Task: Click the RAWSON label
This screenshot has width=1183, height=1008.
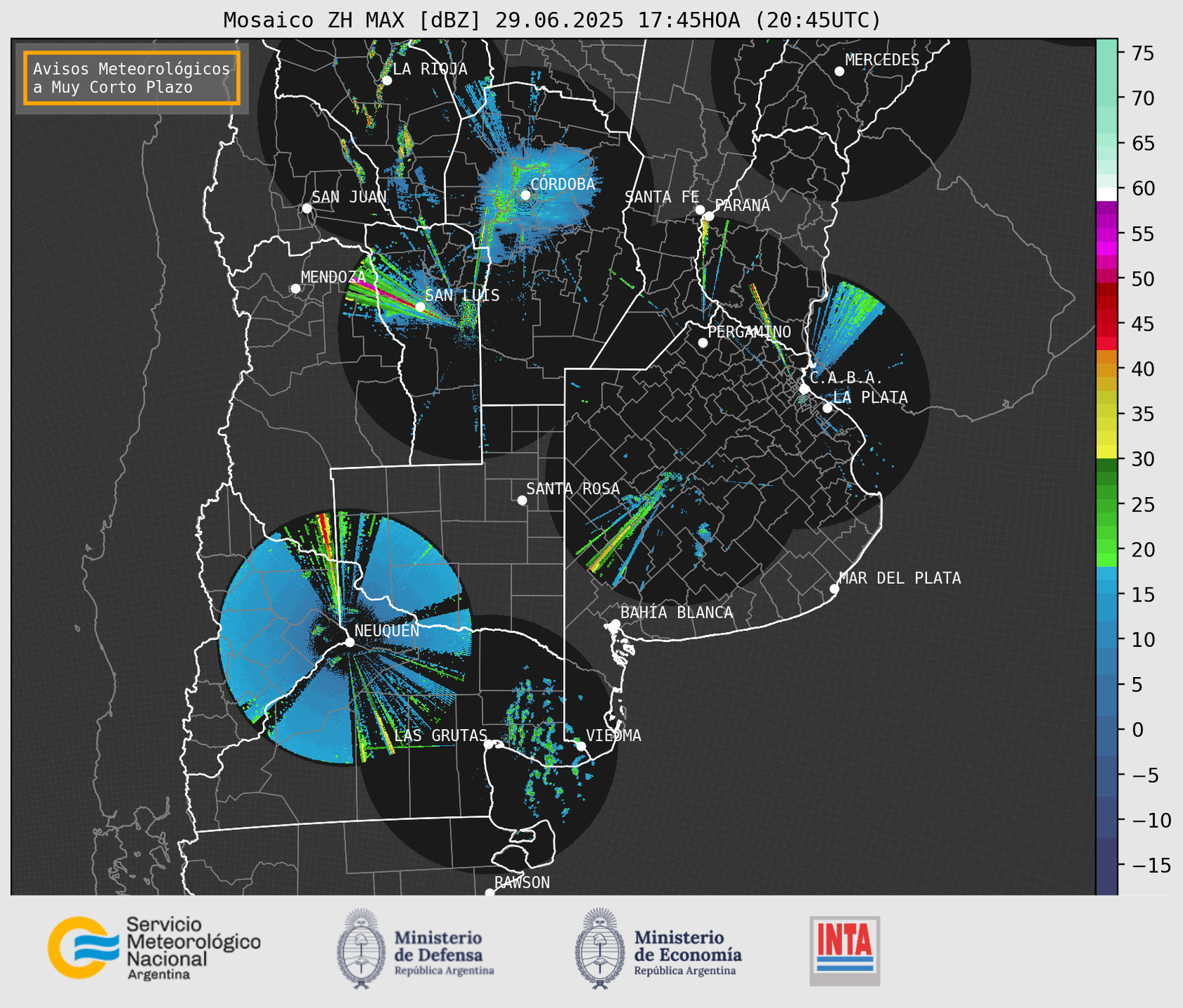Action: pos(522,883)
